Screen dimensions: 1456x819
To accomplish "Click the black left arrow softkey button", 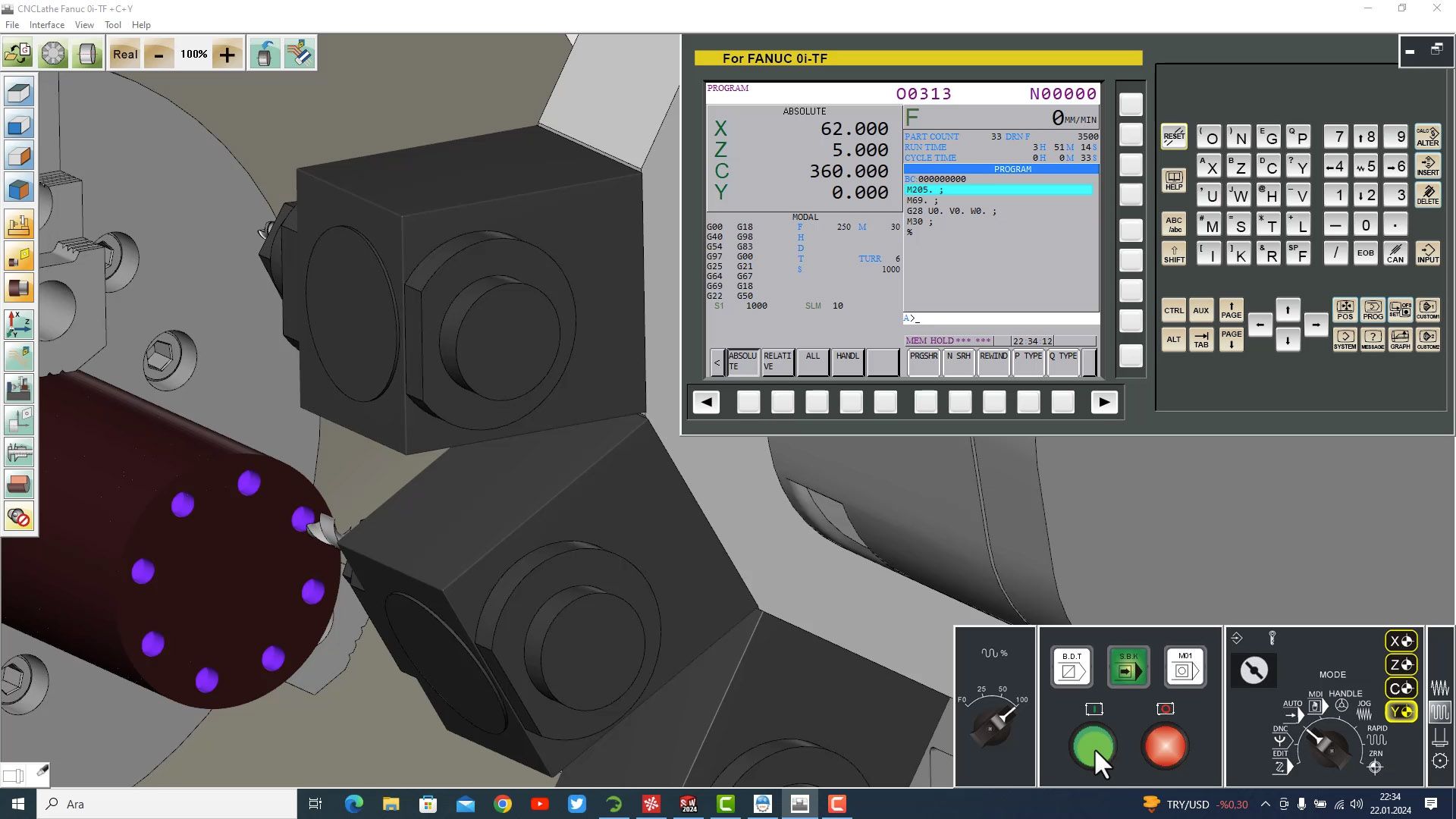I will pyautogui.click(x=706, y=402).
